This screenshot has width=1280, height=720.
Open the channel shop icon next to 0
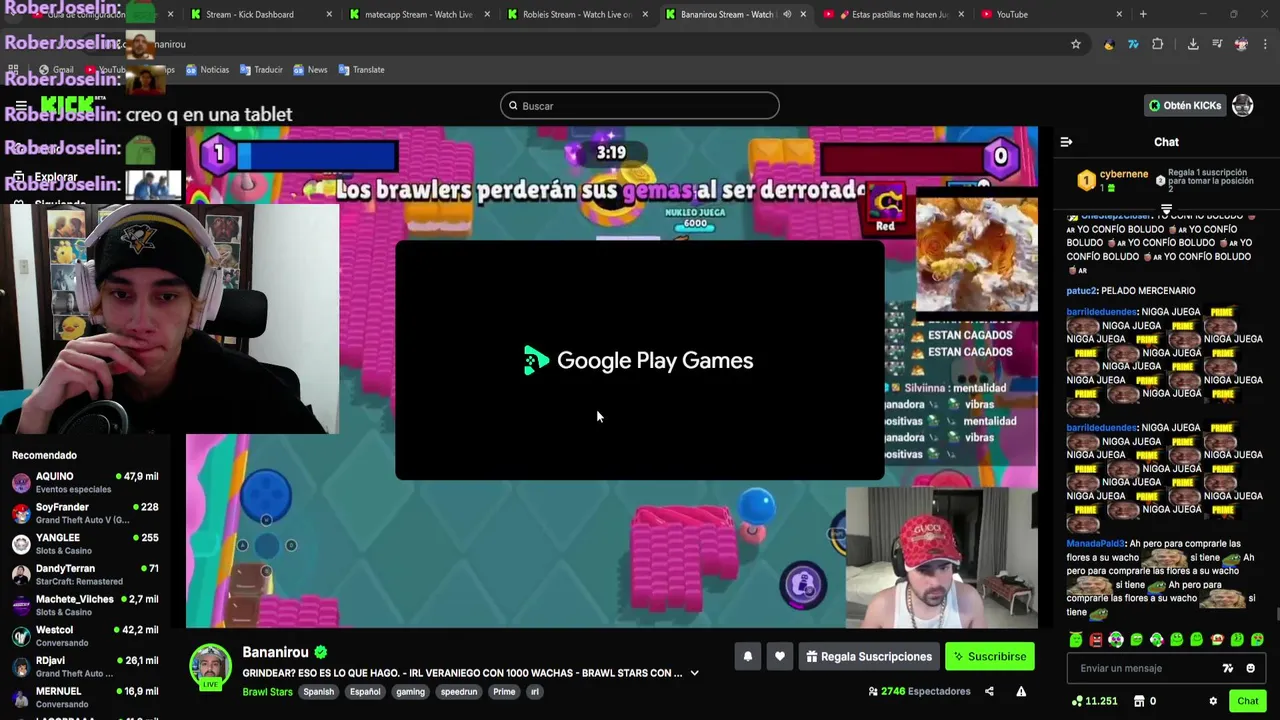[x=1139, y=701]
